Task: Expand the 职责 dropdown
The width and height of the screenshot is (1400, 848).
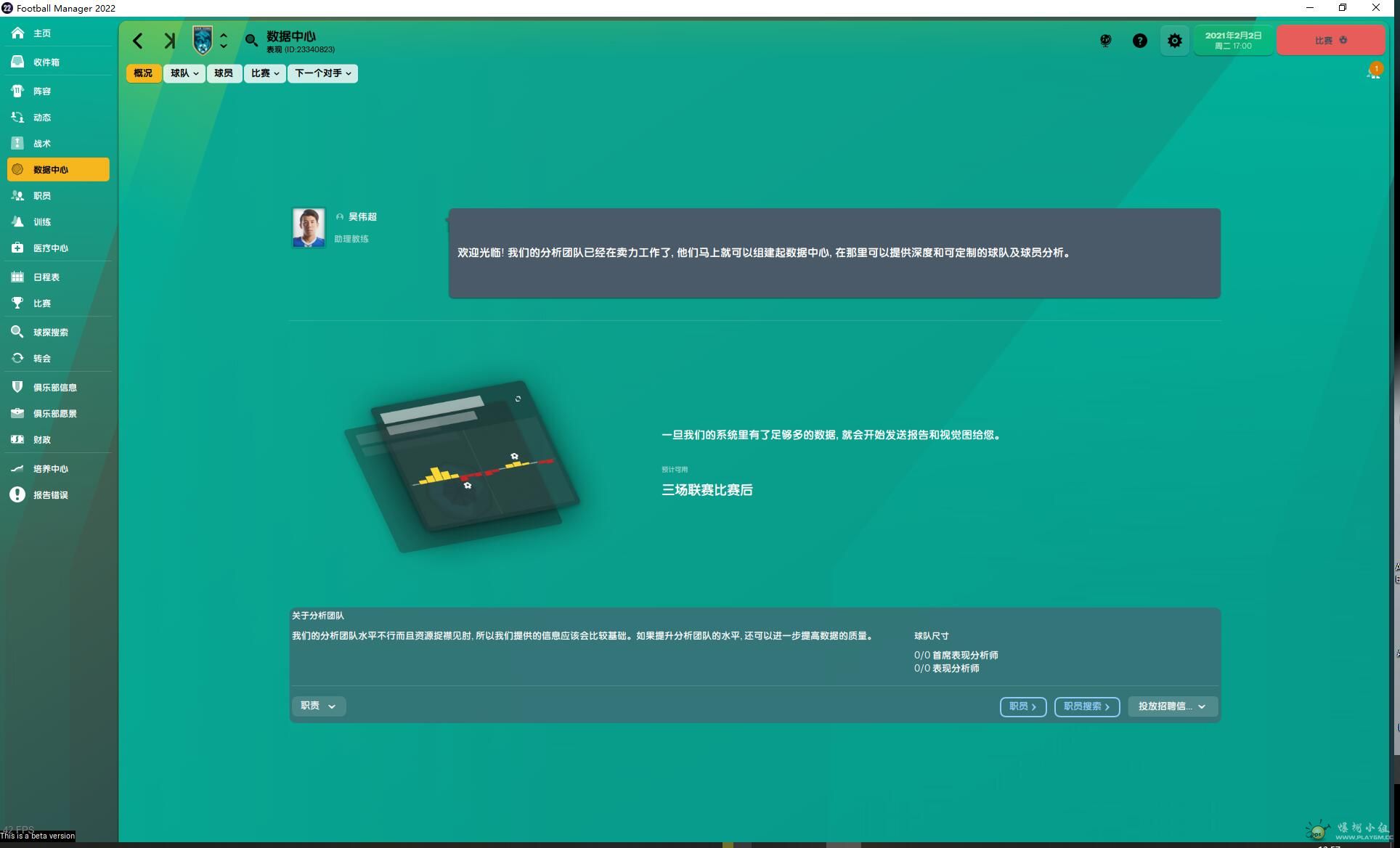Action: click(x=319, y=706)
